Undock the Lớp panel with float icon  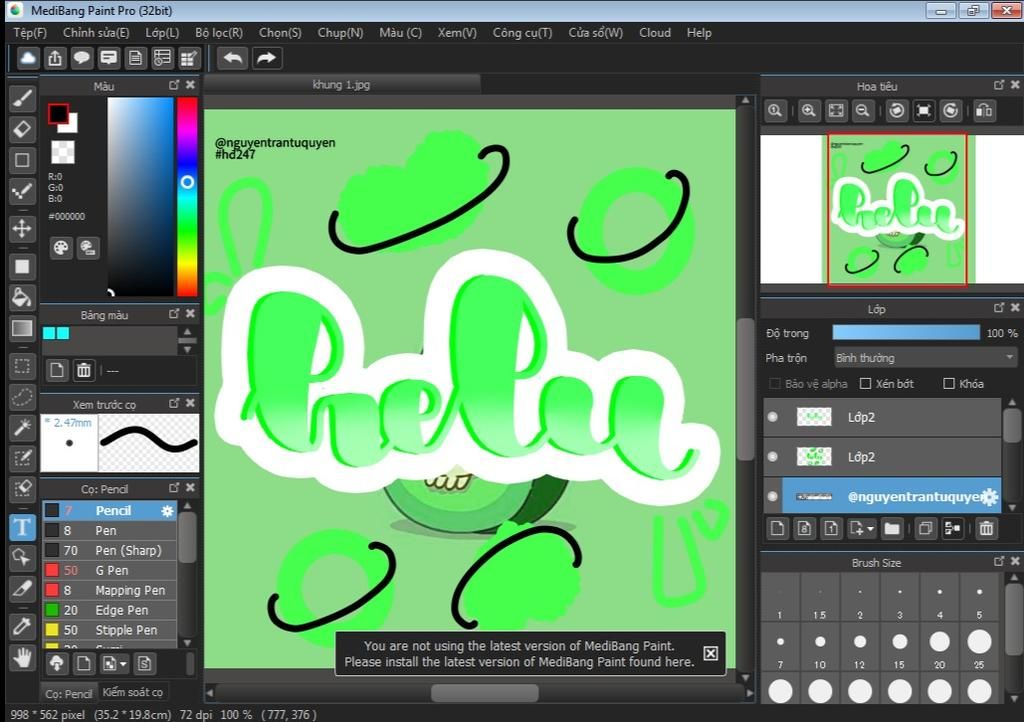coord(999,307)
